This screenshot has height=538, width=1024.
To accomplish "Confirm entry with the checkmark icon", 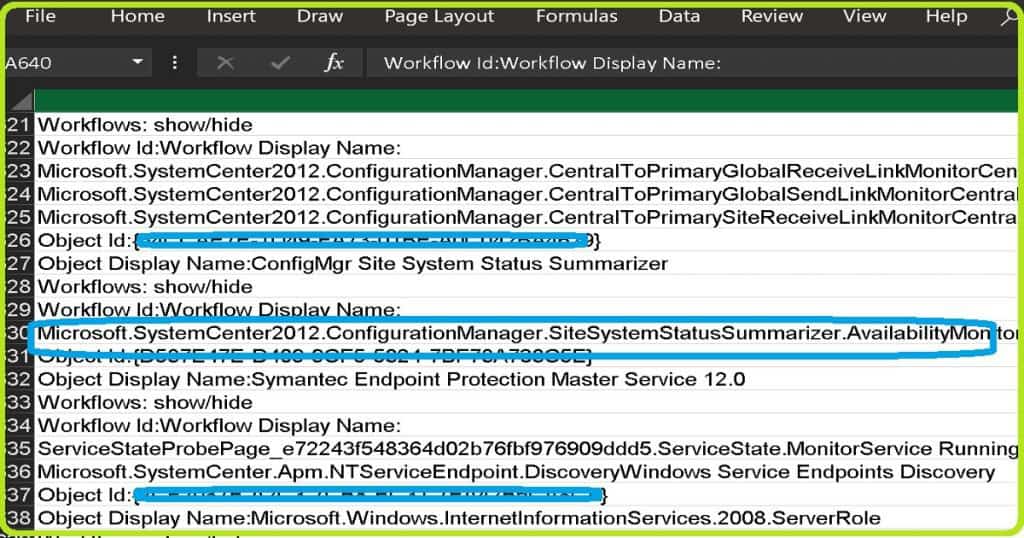I will [x=281, y=63].
